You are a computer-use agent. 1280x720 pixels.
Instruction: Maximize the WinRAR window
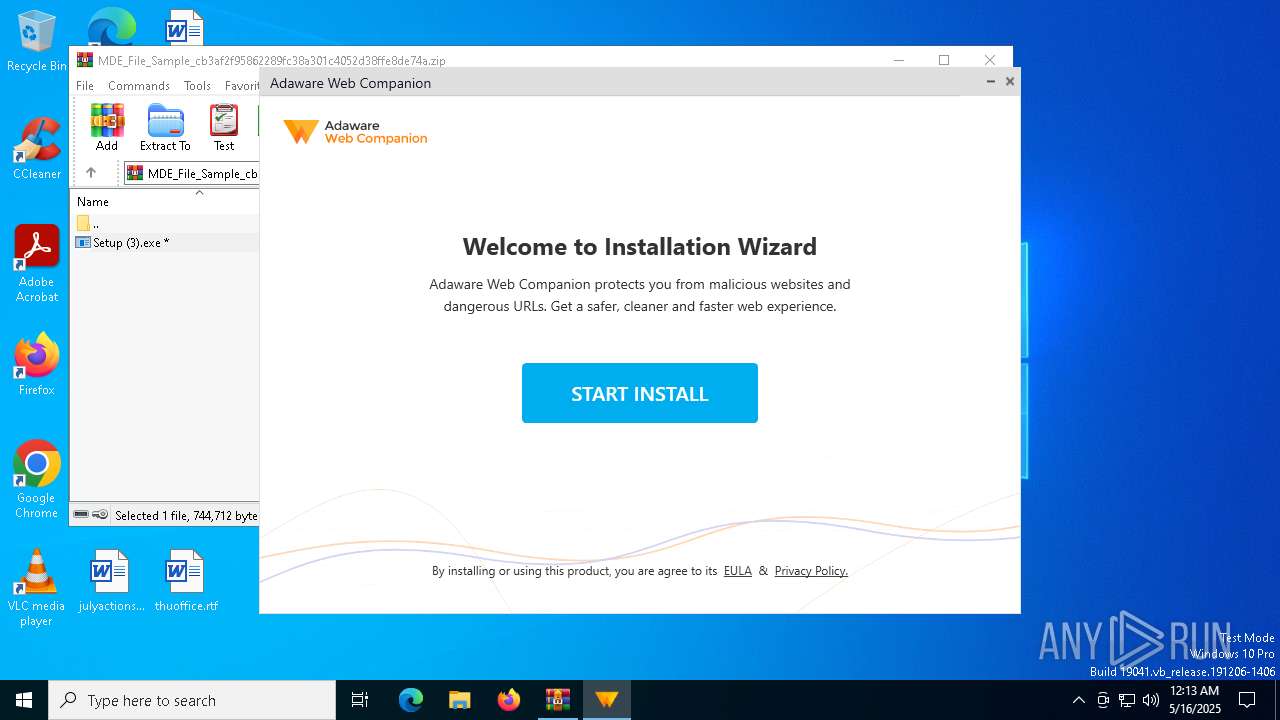(x=943, y=60)
